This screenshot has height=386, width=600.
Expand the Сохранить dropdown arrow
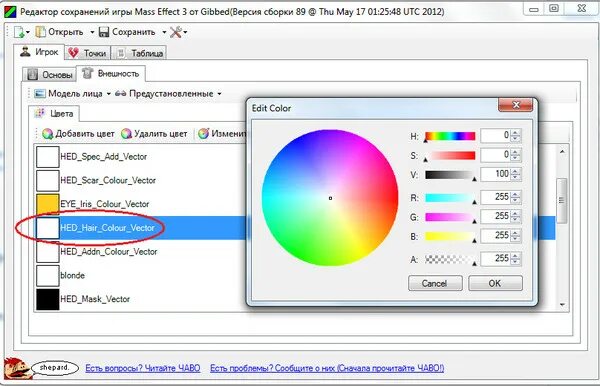click(x=164, y=33)
